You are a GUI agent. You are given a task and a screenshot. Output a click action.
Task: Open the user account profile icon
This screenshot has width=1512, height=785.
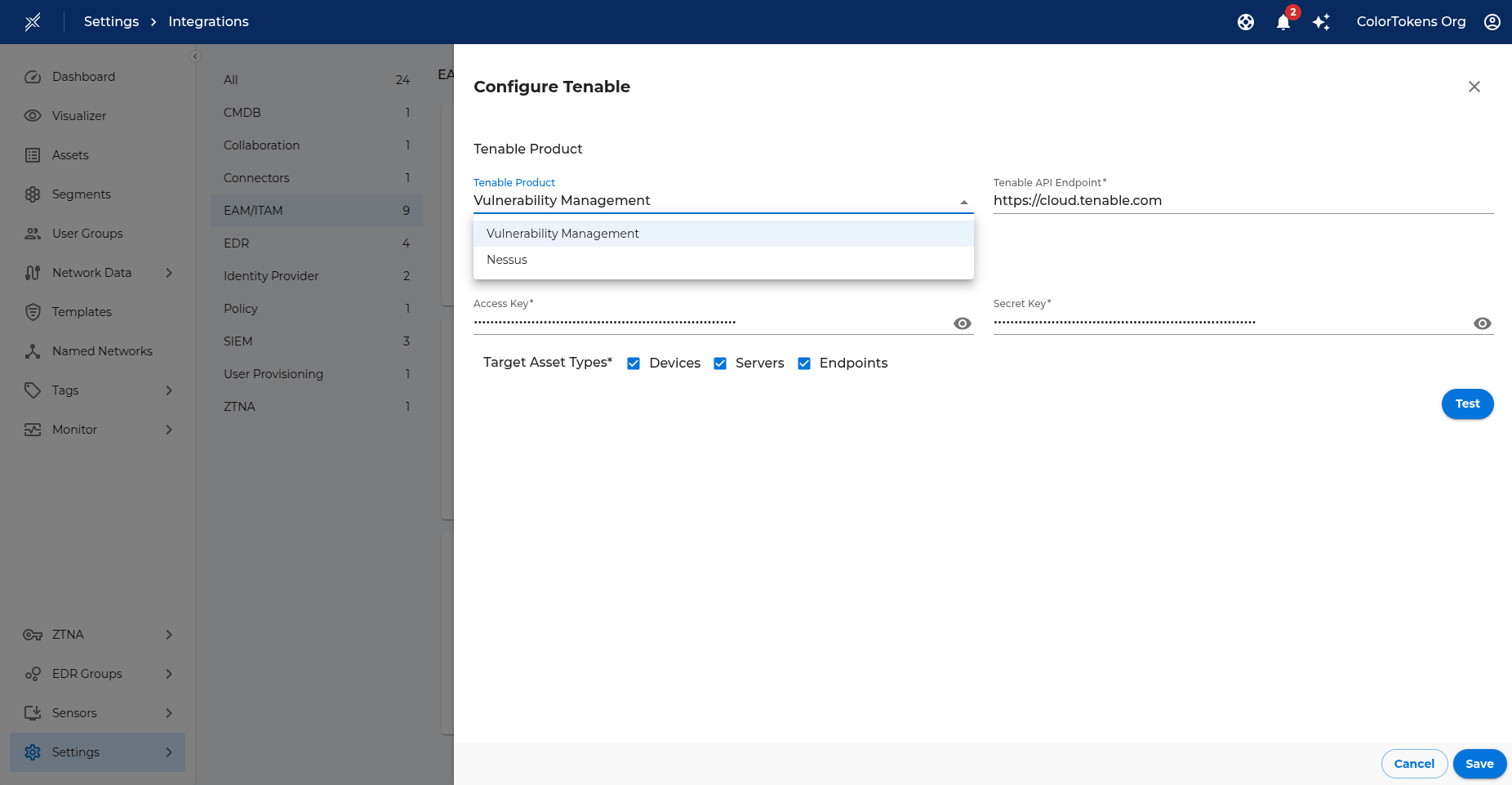point(1492,22)
